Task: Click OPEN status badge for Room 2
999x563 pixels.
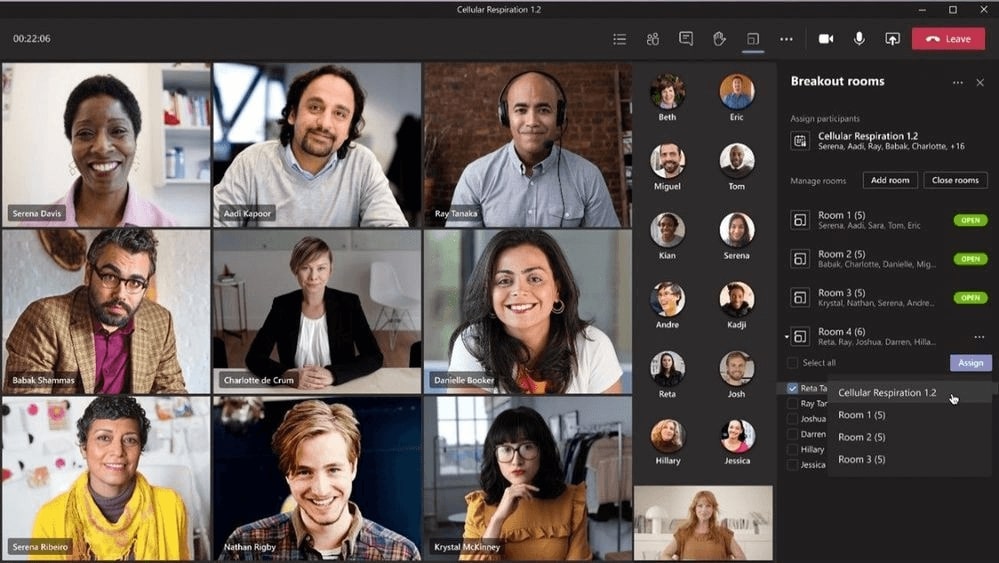Action: tap(970, 259)
